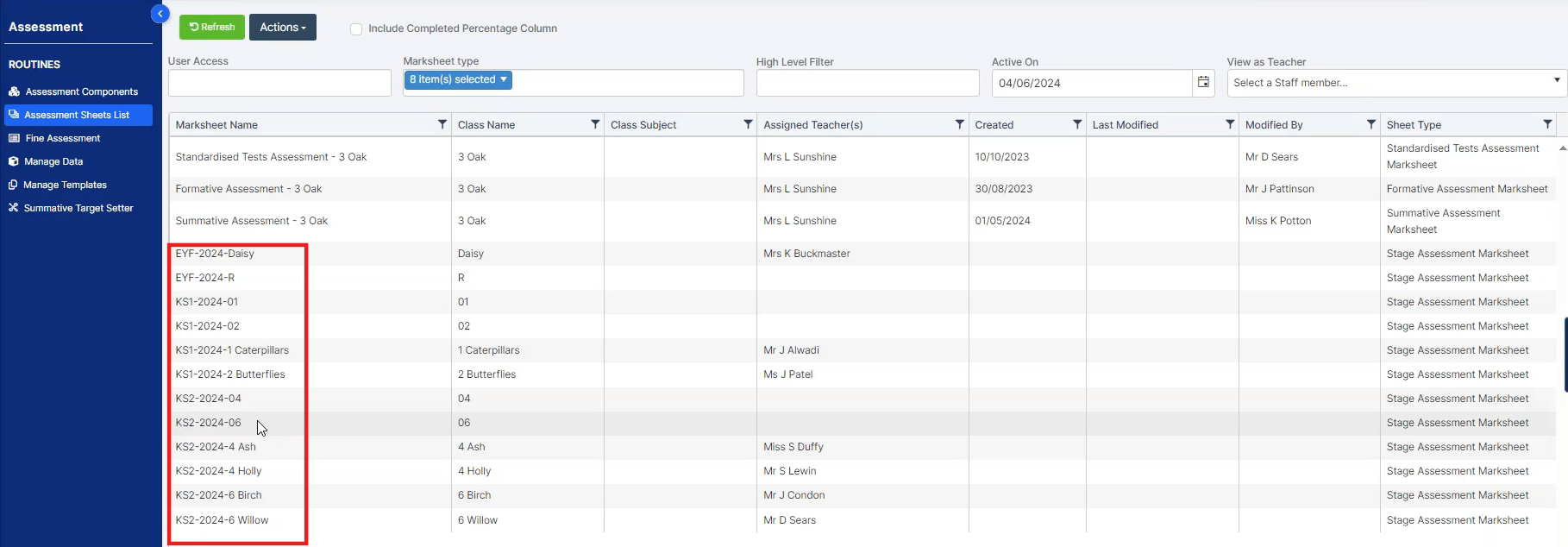
Task: Enable Include Completed Percentage Column checkbox
Action: [x=356, y=28]
